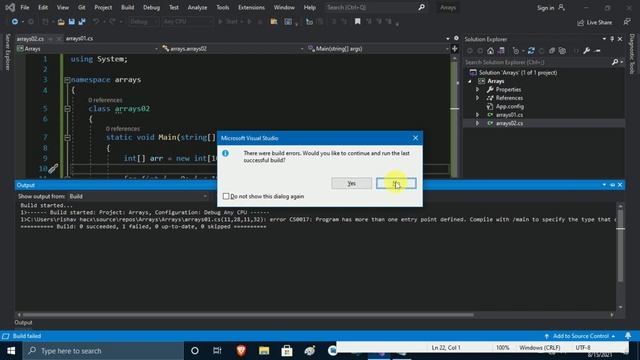
Task: Expand the arrays01.cs node
Action: (478, 115)
